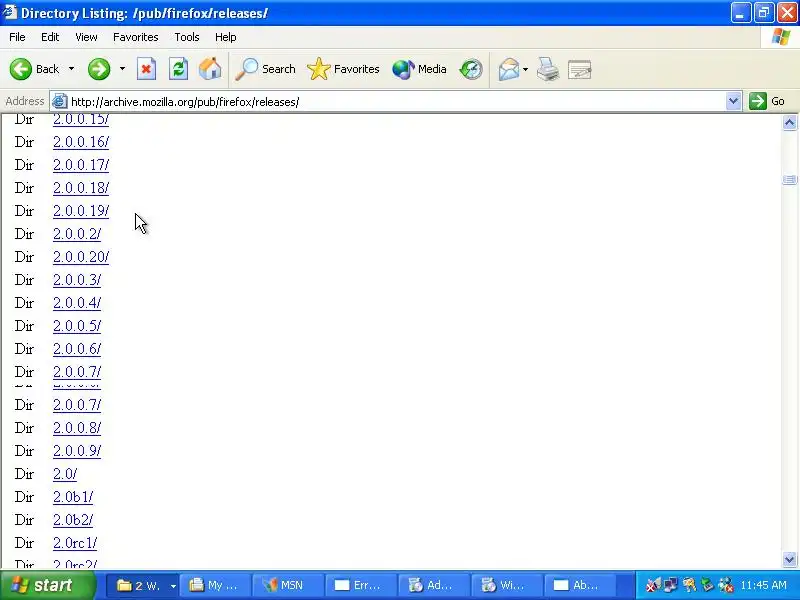Open the Favorites menu
800x600 pixels.
[x=136, y=37]
